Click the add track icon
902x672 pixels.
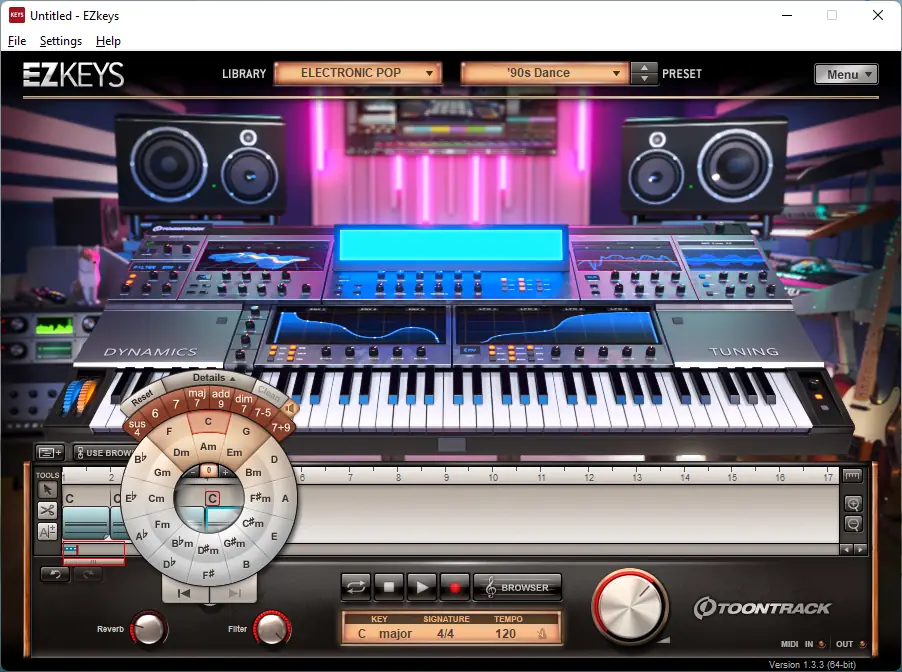(49, 453)
